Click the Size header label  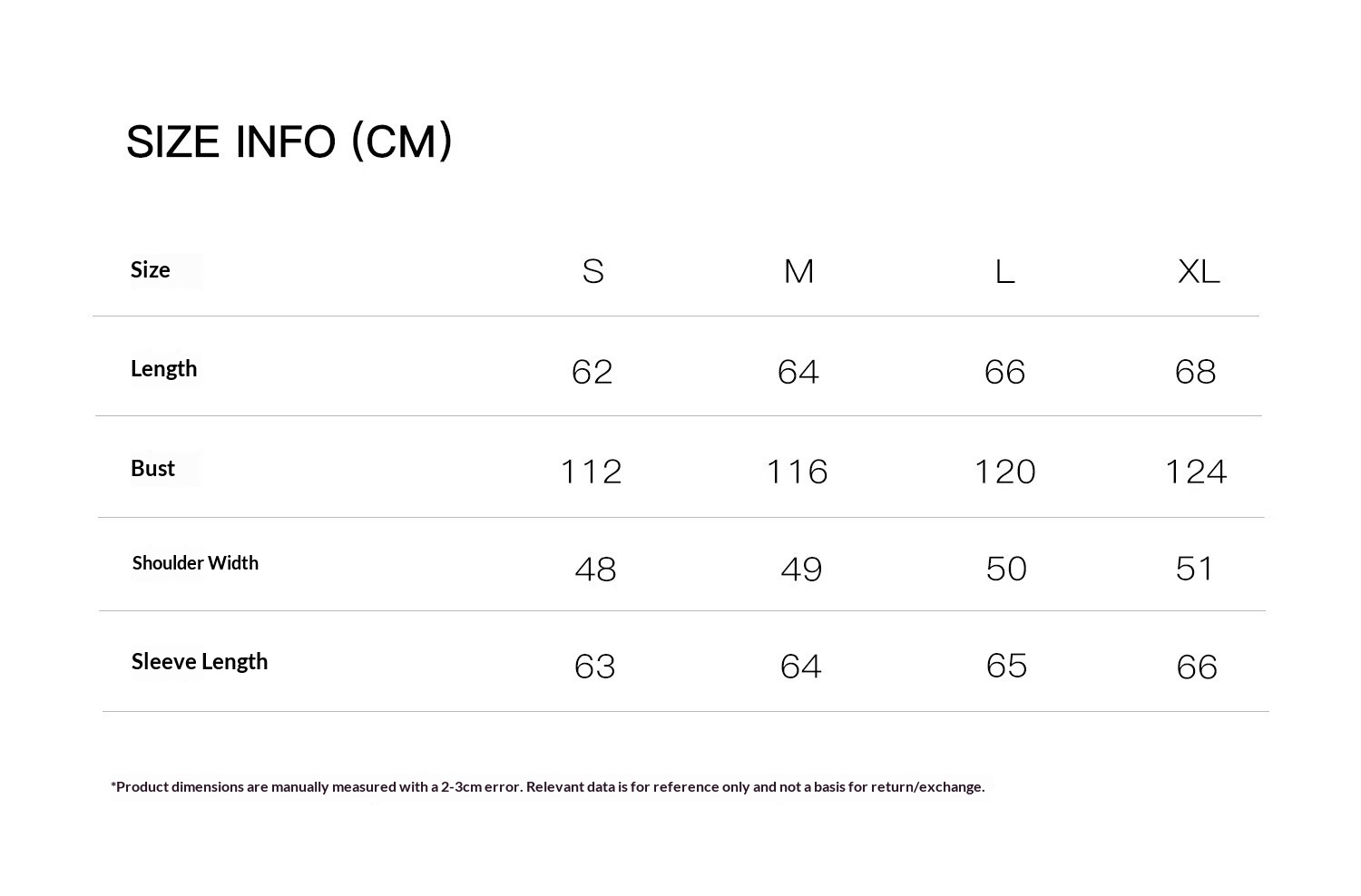point(151,270)
